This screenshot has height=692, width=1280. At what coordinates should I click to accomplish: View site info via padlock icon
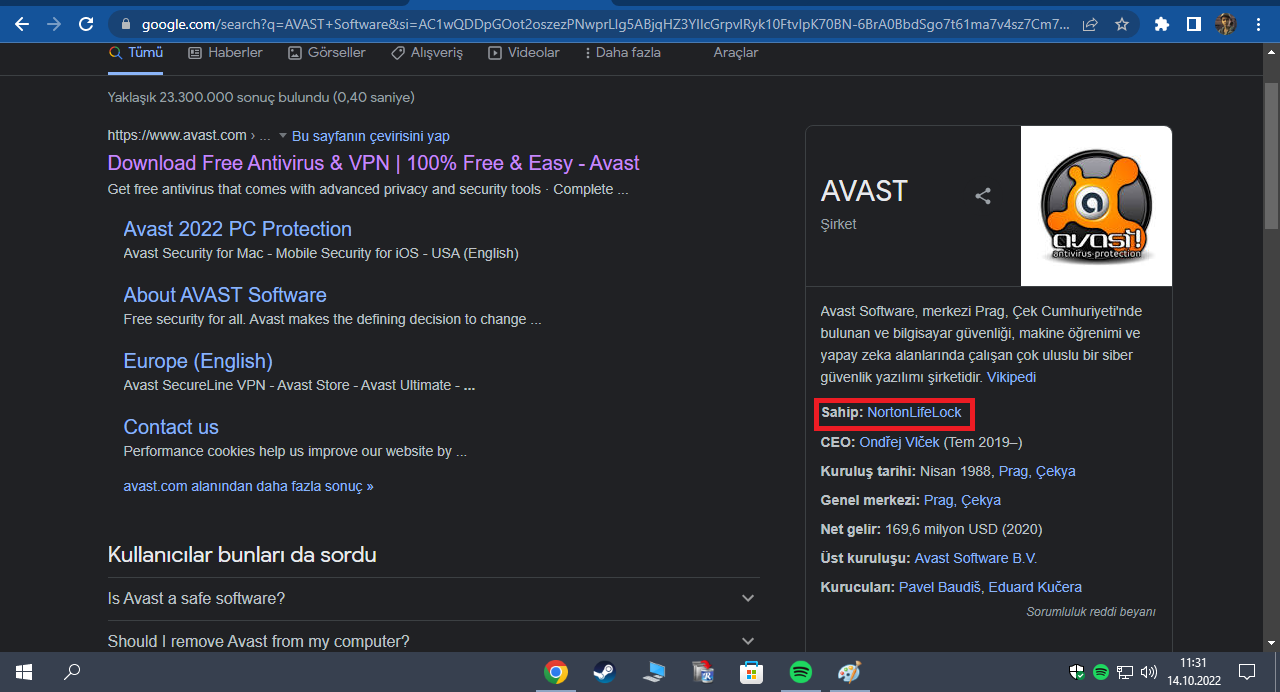[x=125, y=23]
